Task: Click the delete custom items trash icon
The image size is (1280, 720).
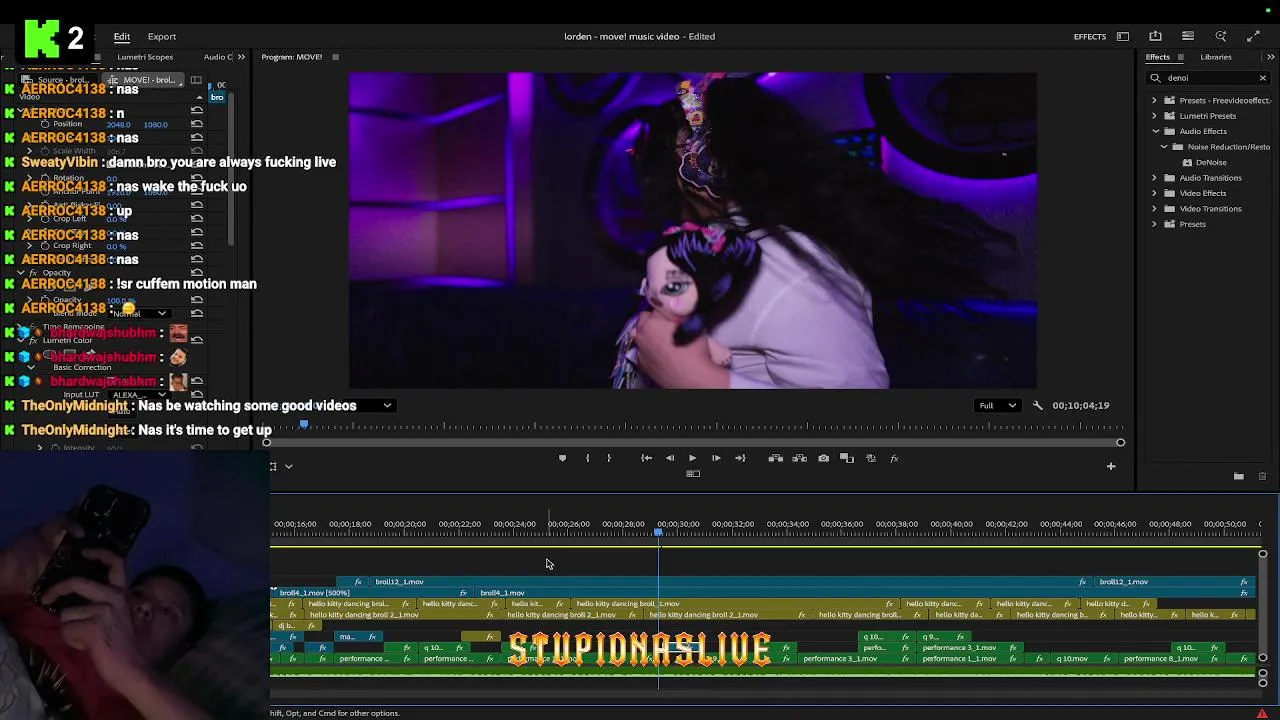Action: pyautogui.click(x=1262, y=476)
